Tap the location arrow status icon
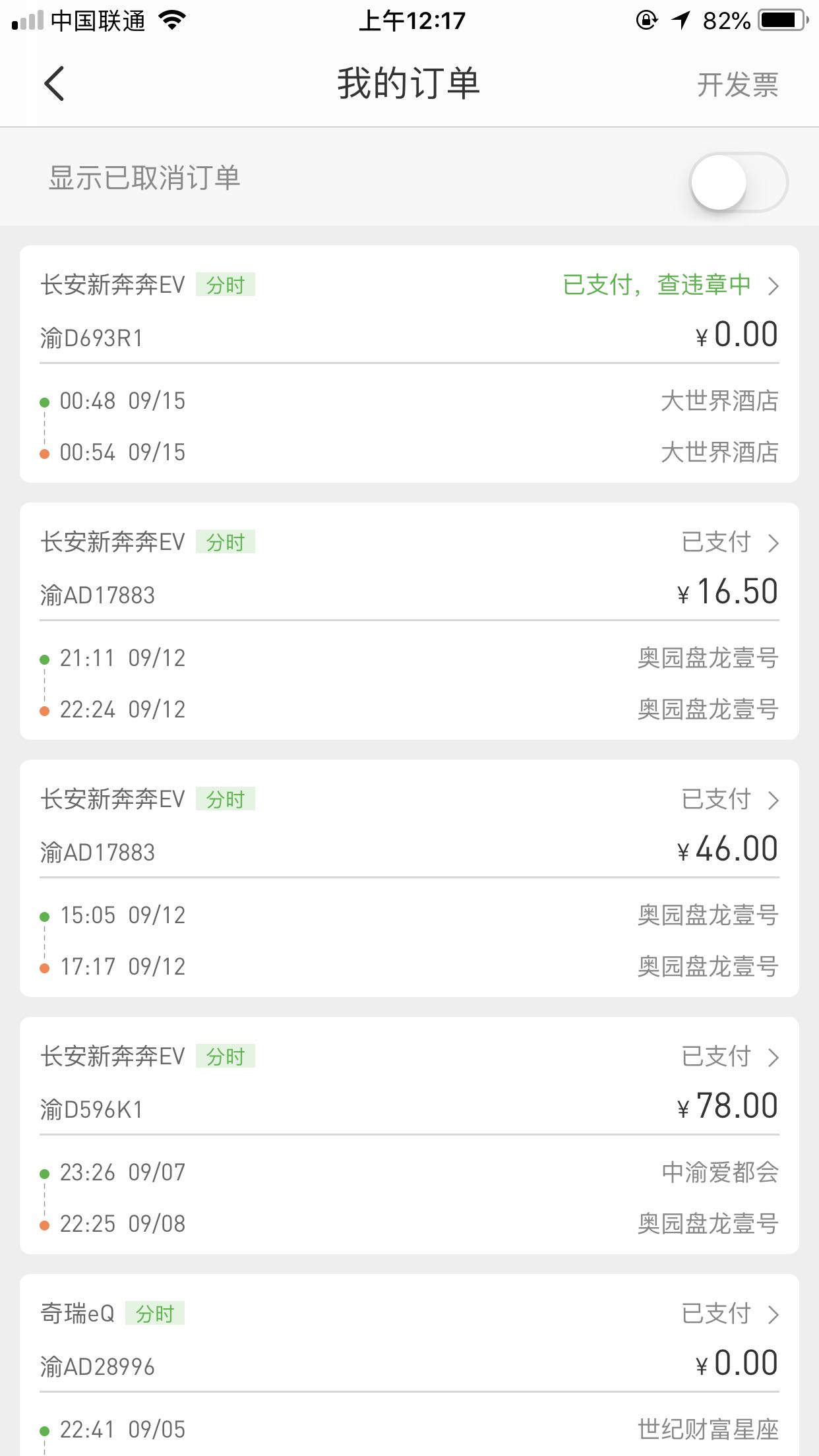The width and height of the screenshot is (819, 1456). [x=681, y=20]
